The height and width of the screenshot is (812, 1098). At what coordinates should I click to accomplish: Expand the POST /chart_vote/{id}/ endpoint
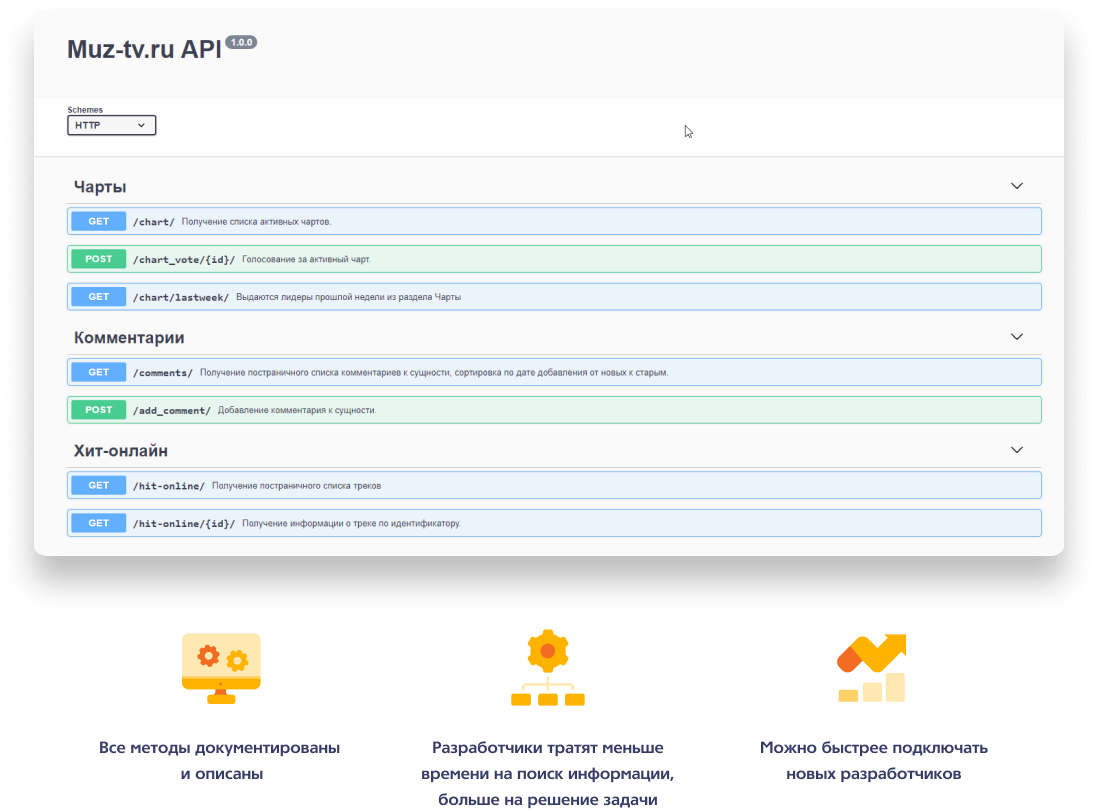pos(554,259)
